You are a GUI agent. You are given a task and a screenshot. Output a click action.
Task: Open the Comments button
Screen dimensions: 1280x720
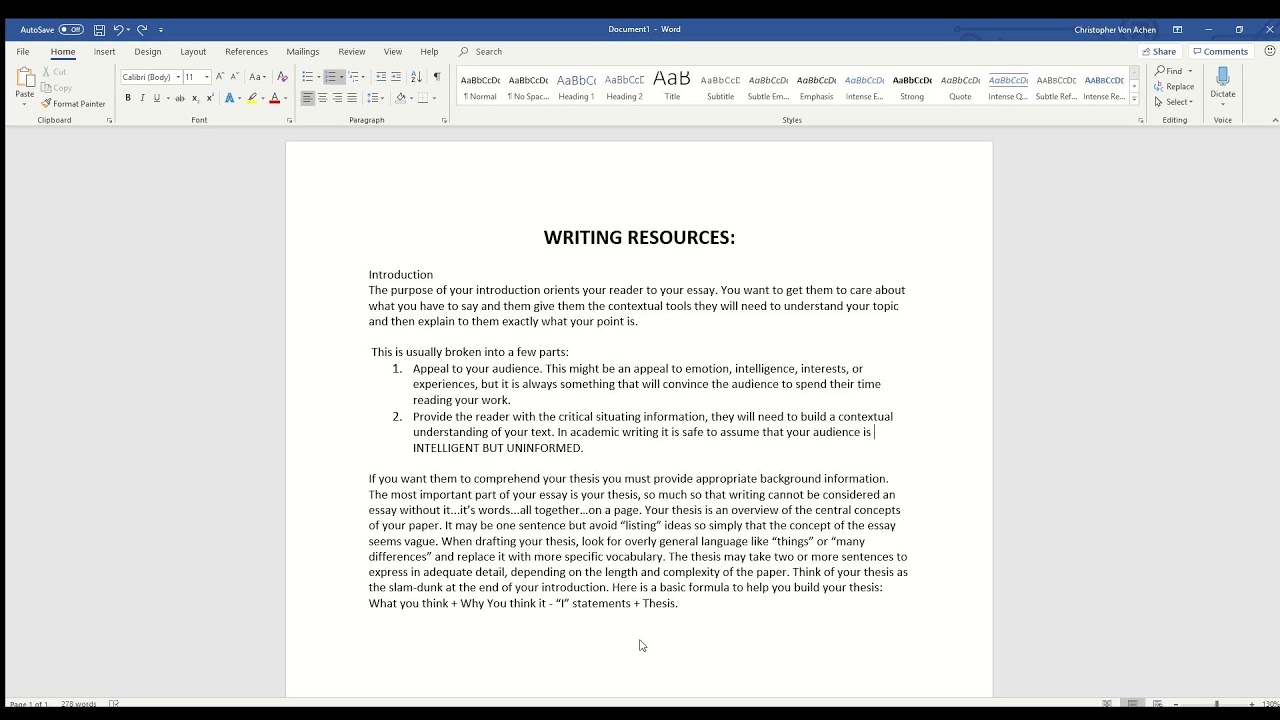point(1220,52)
